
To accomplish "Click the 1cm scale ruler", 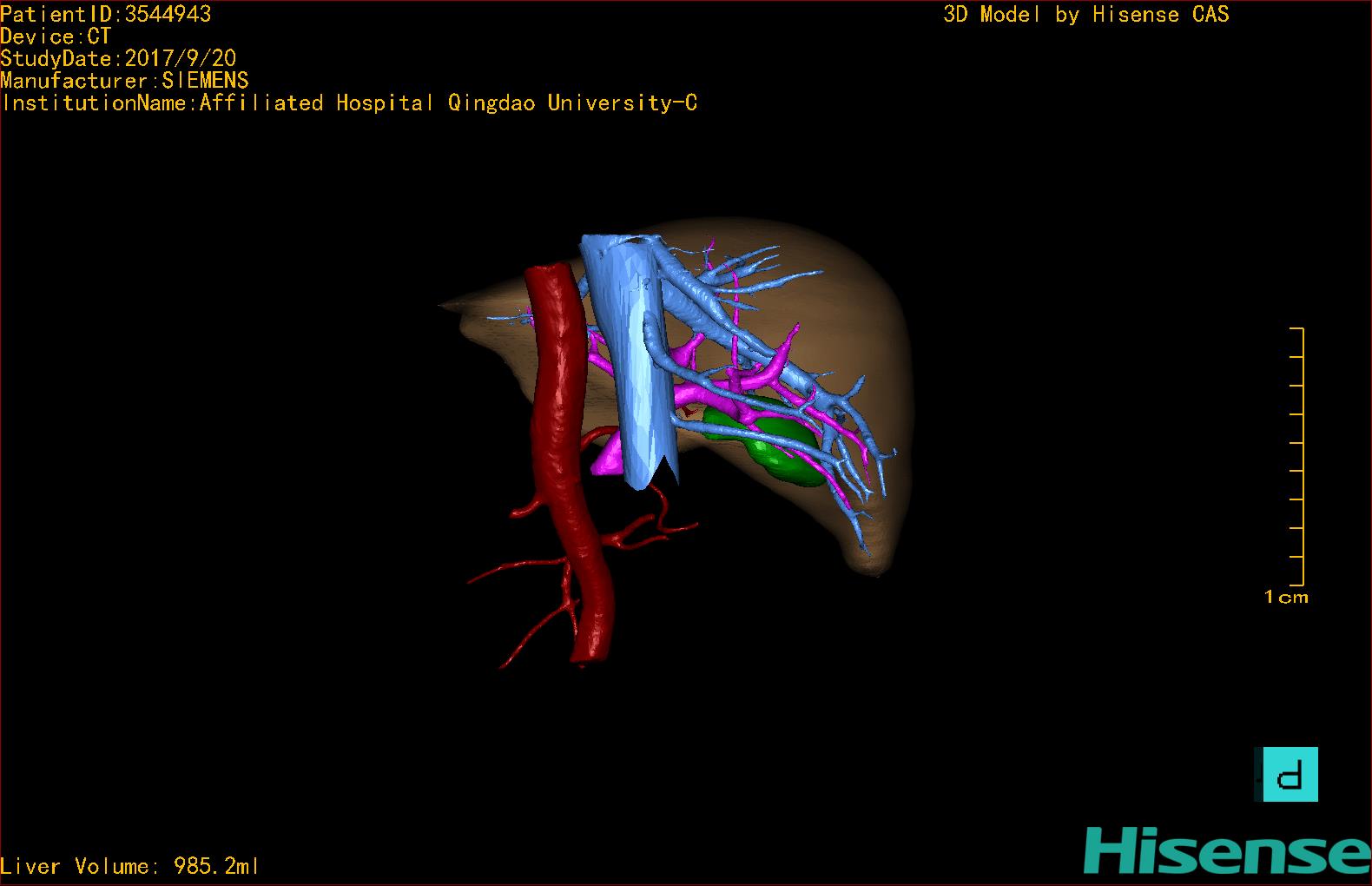I will click(1296, 457).
